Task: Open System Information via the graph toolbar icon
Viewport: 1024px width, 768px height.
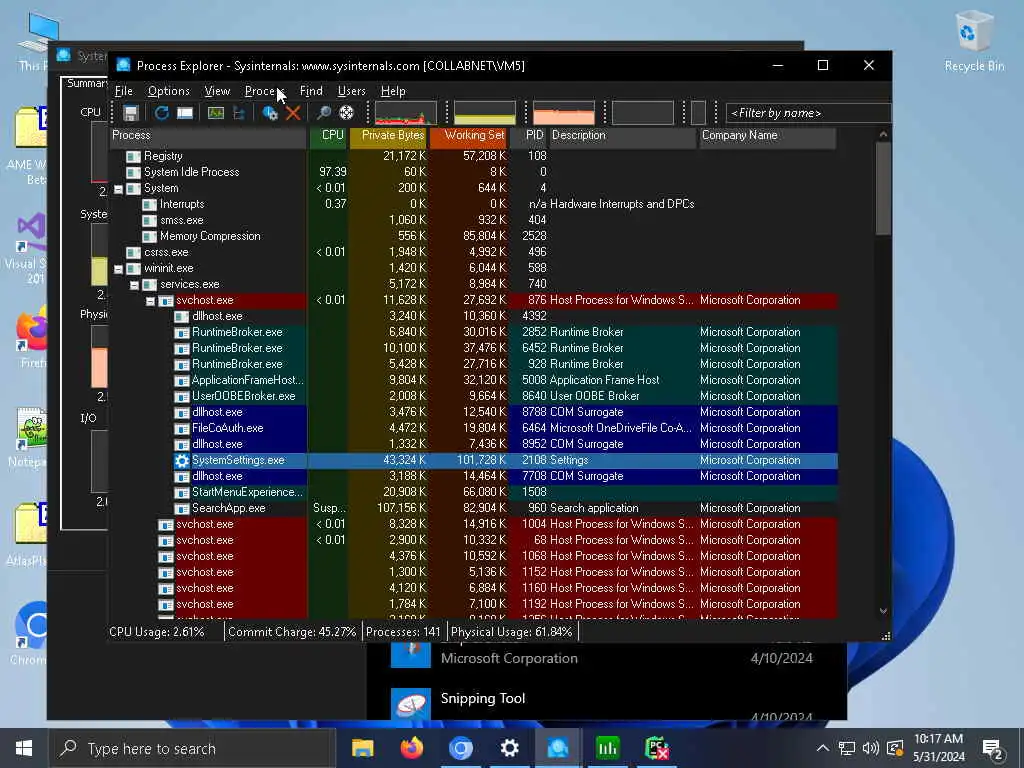Action: (x=216, y=113)
